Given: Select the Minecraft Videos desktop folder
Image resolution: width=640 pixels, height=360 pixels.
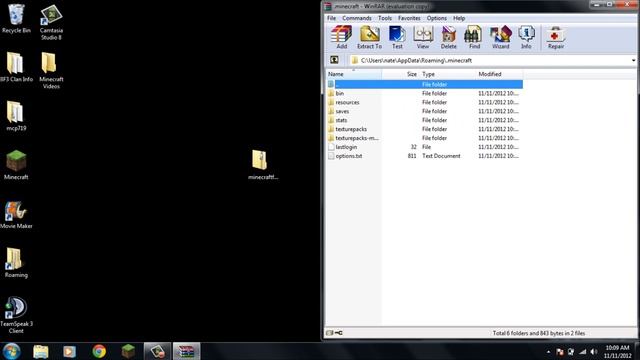Looking at the screenshot, I should (51, 71).
